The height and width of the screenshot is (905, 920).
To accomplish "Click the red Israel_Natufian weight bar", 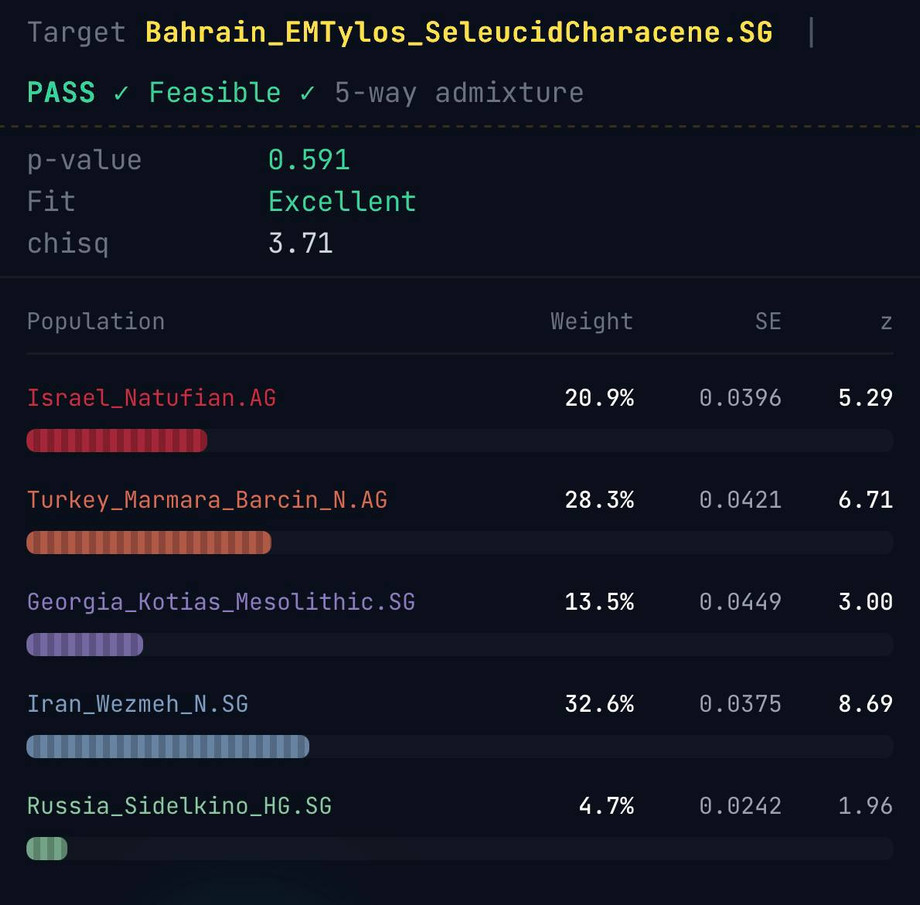I will coord(117,440).
